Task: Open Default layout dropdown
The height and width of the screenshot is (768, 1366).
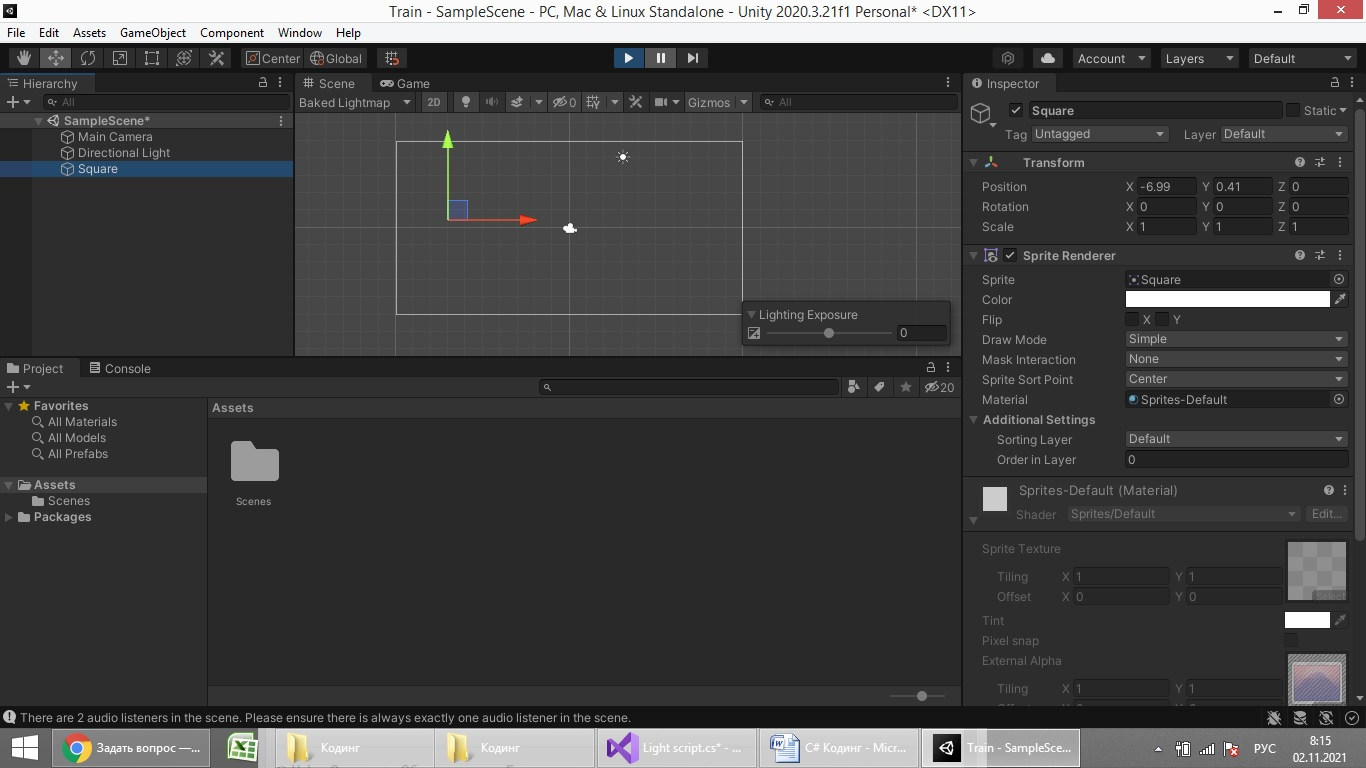Action: (x=1303, y=58)
